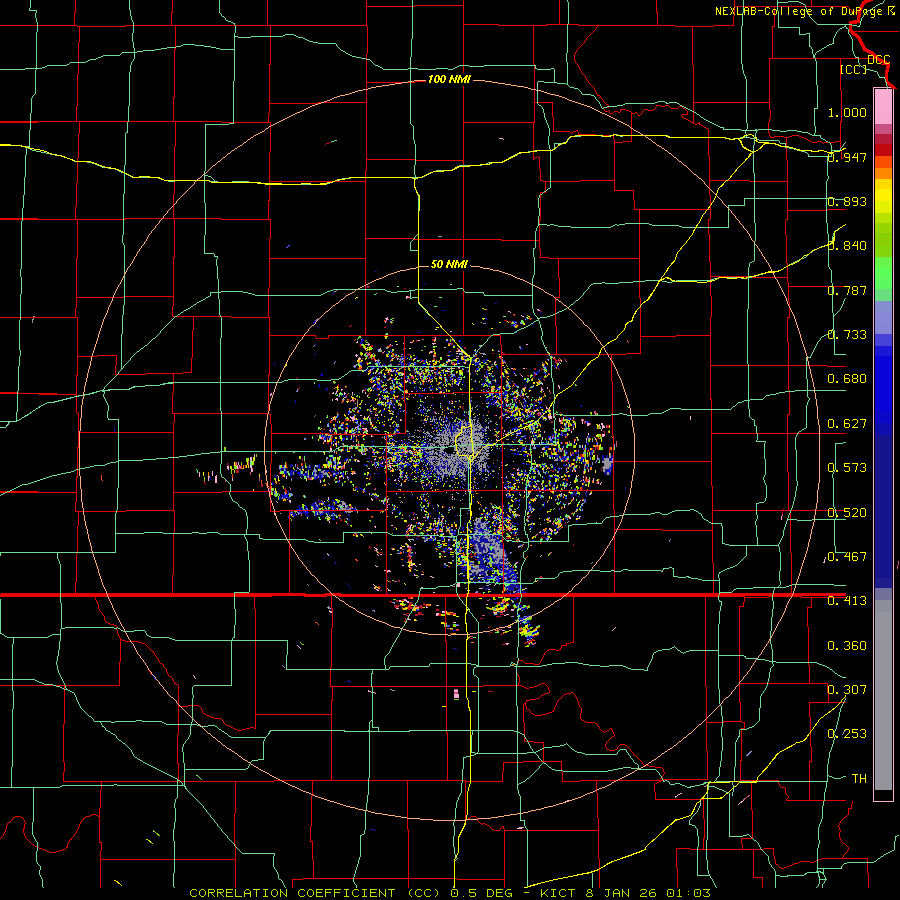Click the TH threshold label on legend
The height and width of the screenshot is (900, 900).
859,778
